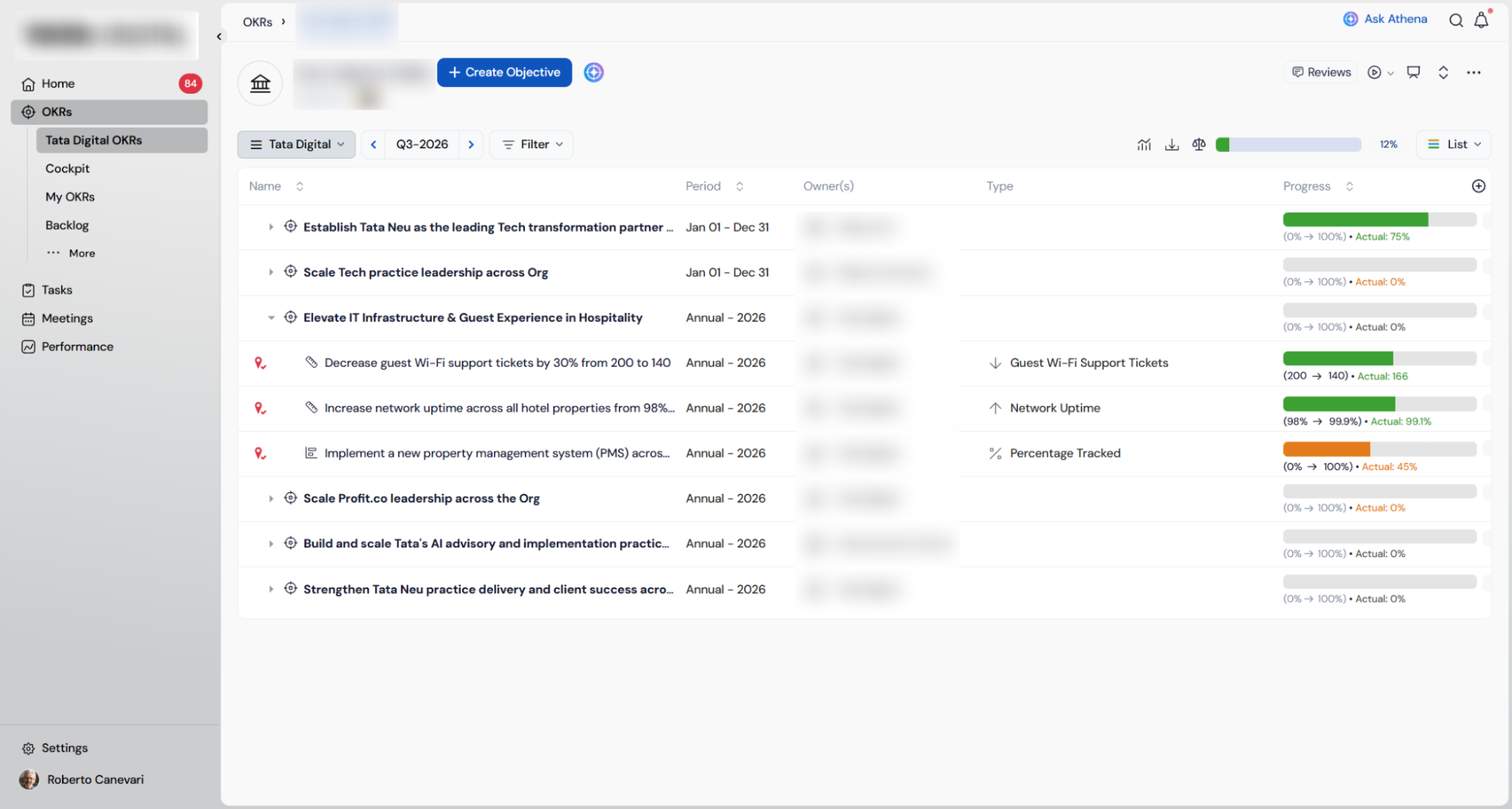This screenshot has width=1512, height=809.
Task: Click the key result tag icon for Wi-Fi tickets
Action: point(311,362)
